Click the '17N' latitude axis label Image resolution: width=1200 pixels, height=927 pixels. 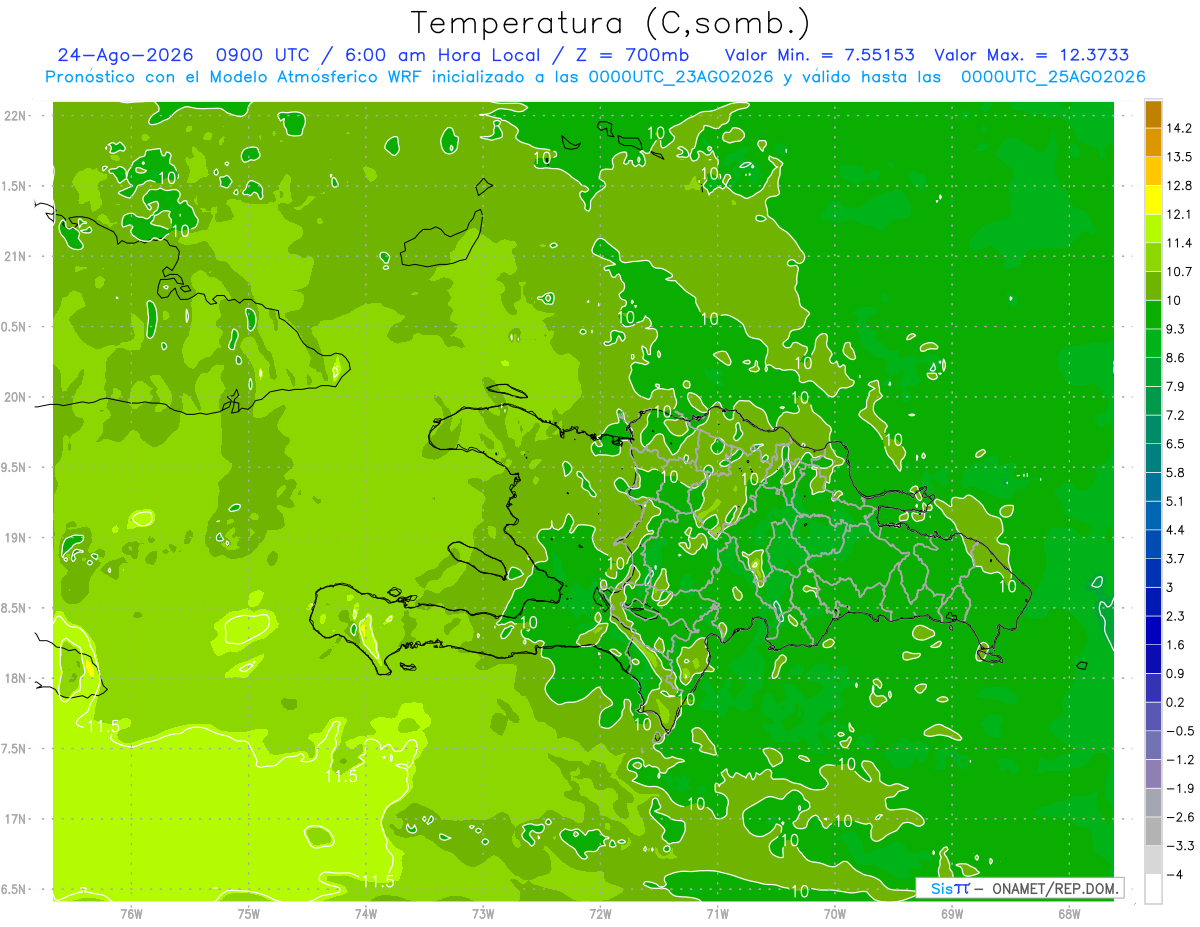[x=14, y=819]
